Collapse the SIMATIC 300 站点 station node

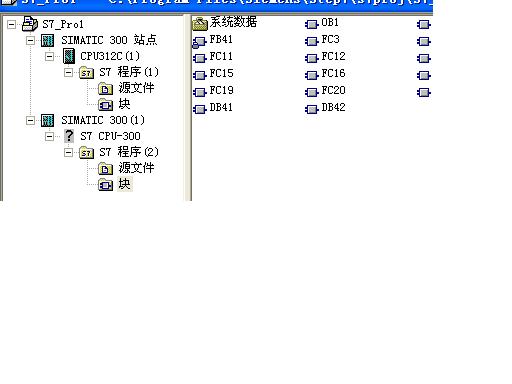pyautogui.click(x=30, y=40)
